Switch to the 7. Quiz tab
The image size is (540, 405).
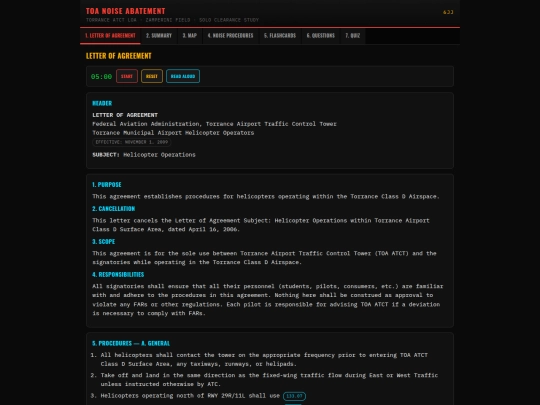[x=353, y=36]
